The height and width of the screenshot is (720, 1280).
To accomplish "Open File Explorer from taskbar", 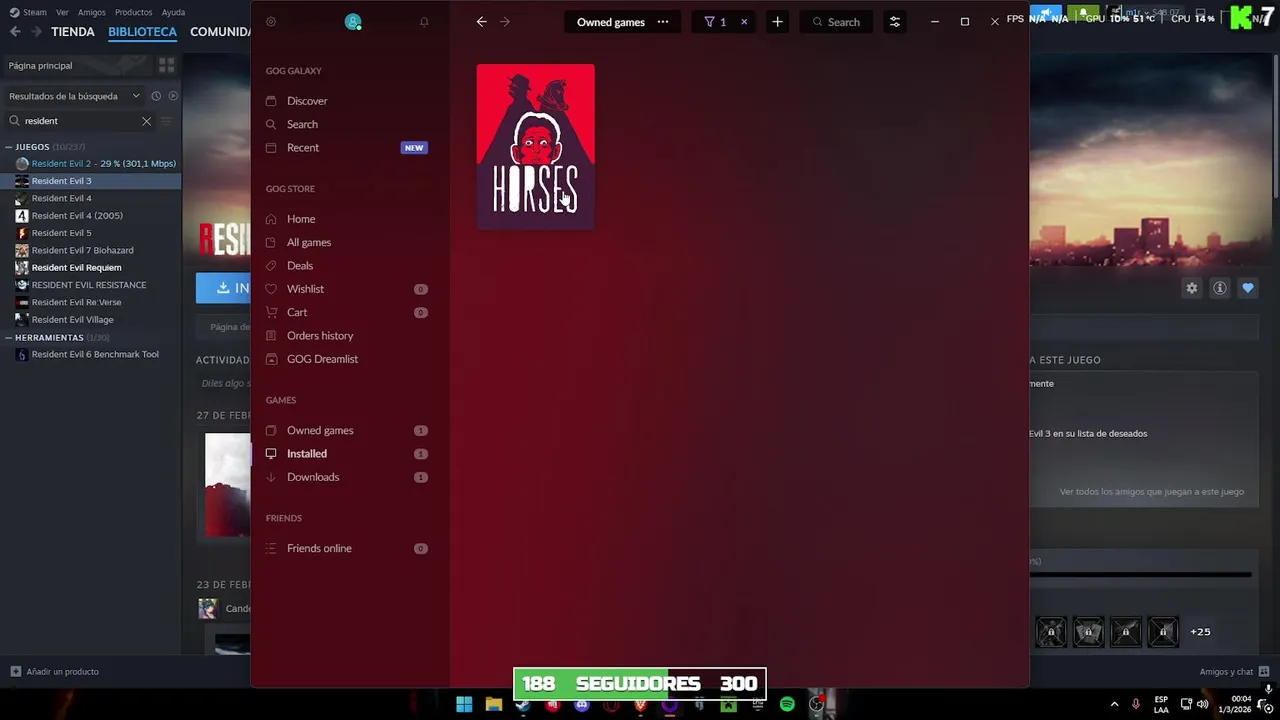I will click(494, 705).
